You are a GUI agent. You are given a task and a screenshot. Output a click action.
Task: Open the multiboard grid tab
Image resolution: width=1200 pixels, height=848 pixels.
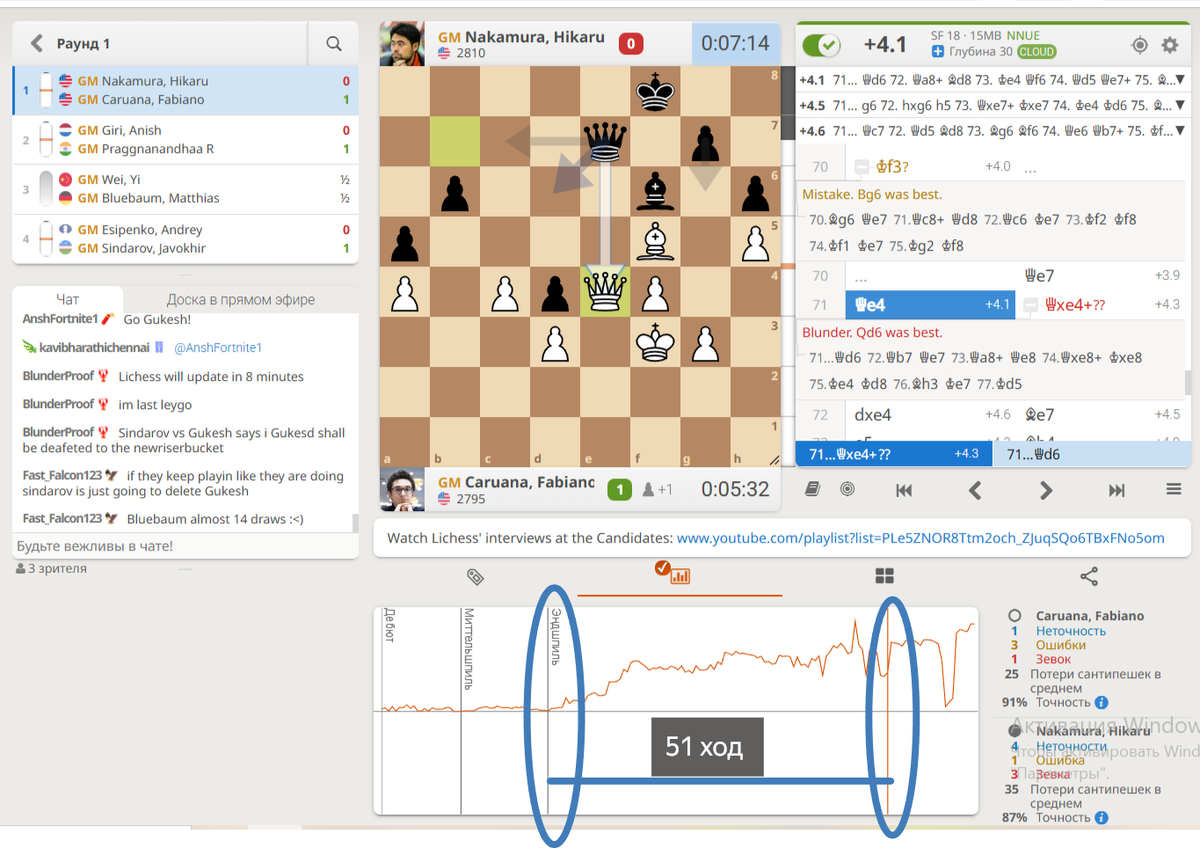coord(884,576)
